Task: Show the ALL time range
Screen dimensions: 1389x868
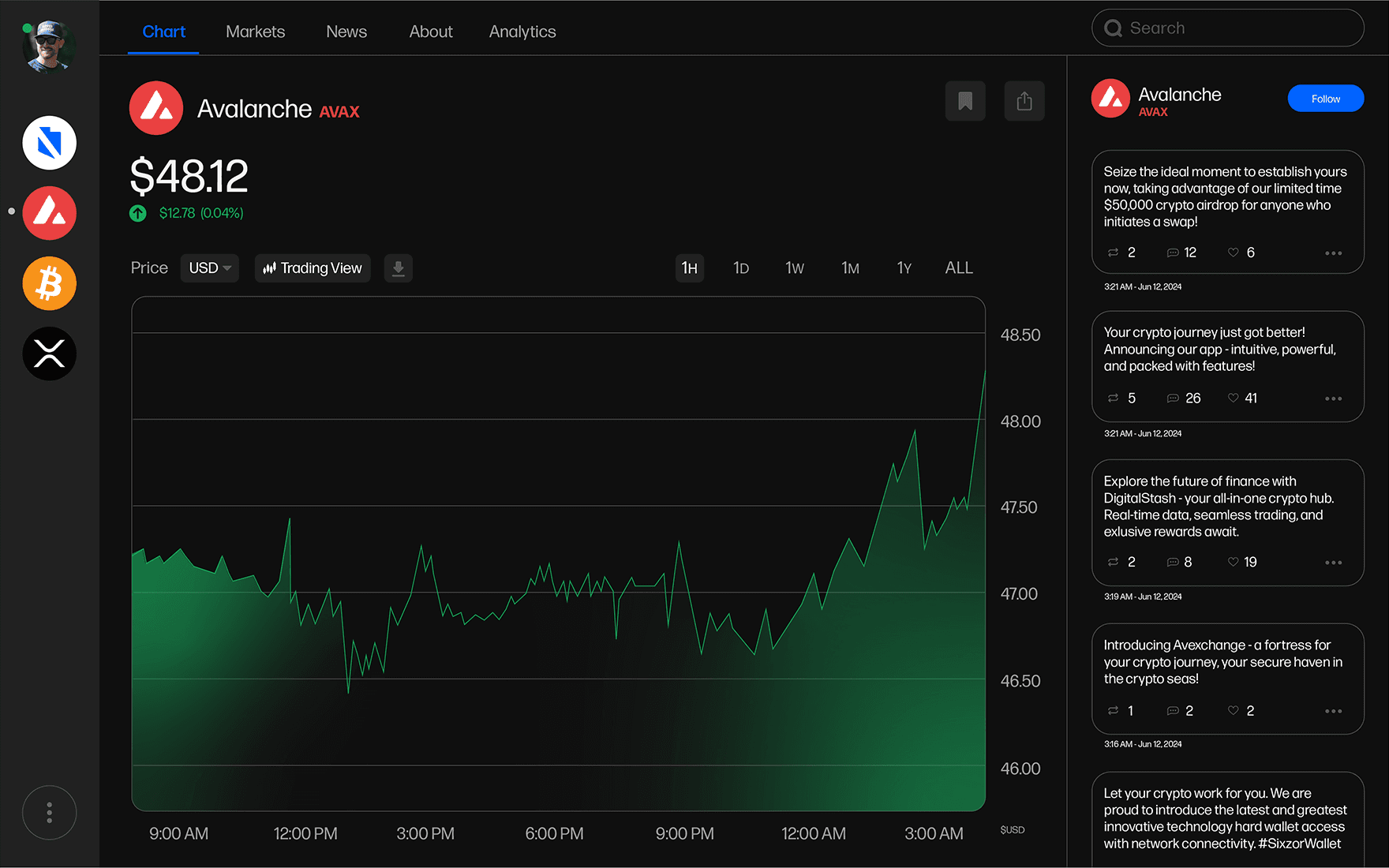Action: pos(959,268)
